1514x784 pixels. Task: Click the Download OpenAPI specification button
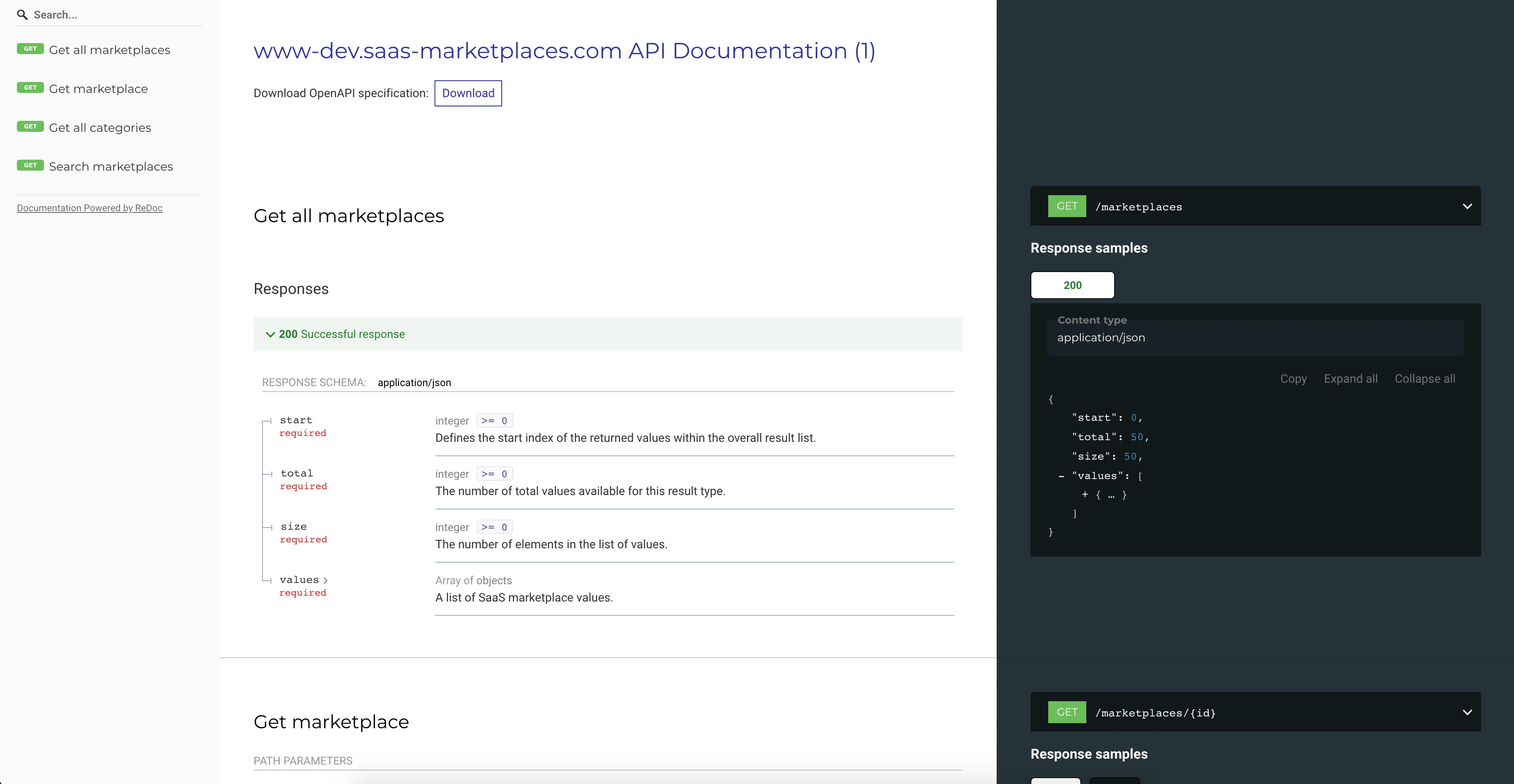click(x=468, y=93)
